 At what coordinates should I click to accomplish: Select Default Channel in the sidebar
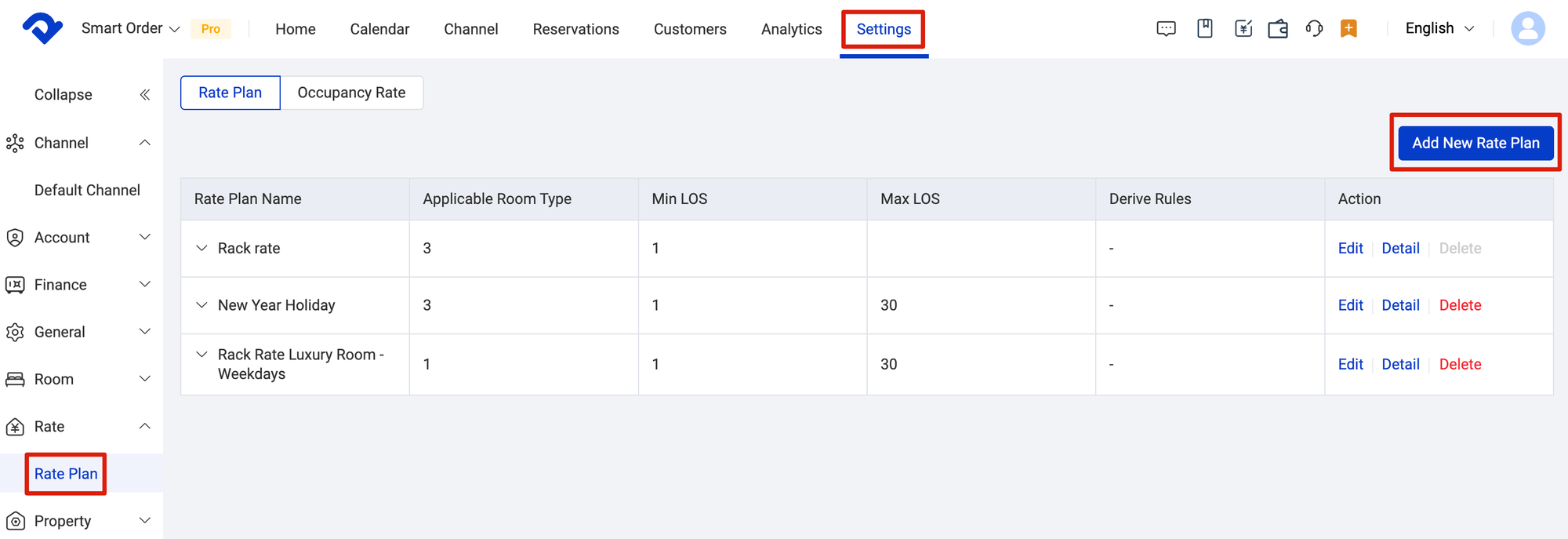click(x=87, y=190)
